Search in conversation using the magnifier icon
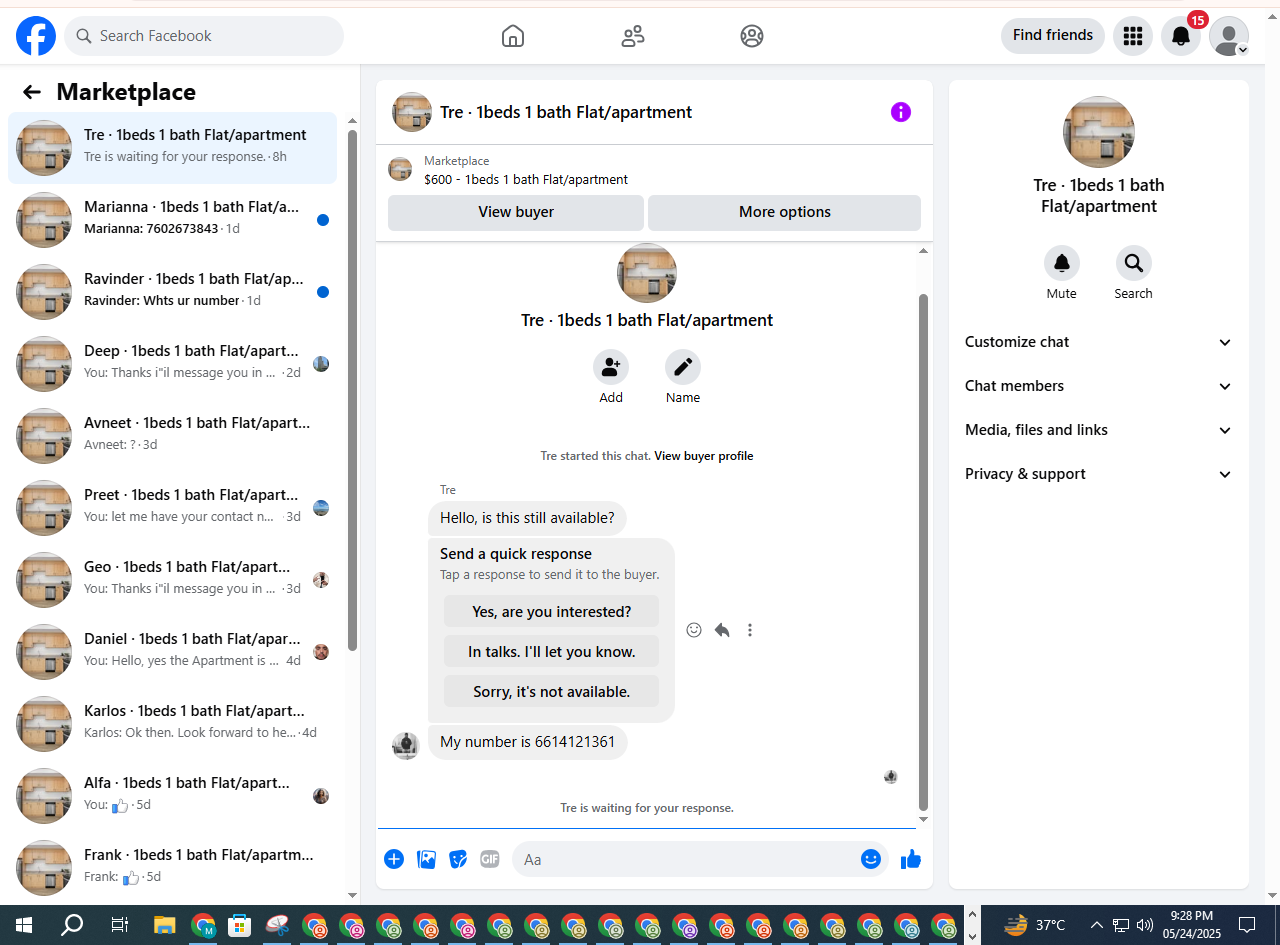1280x945 pixels. (1134, 263)
